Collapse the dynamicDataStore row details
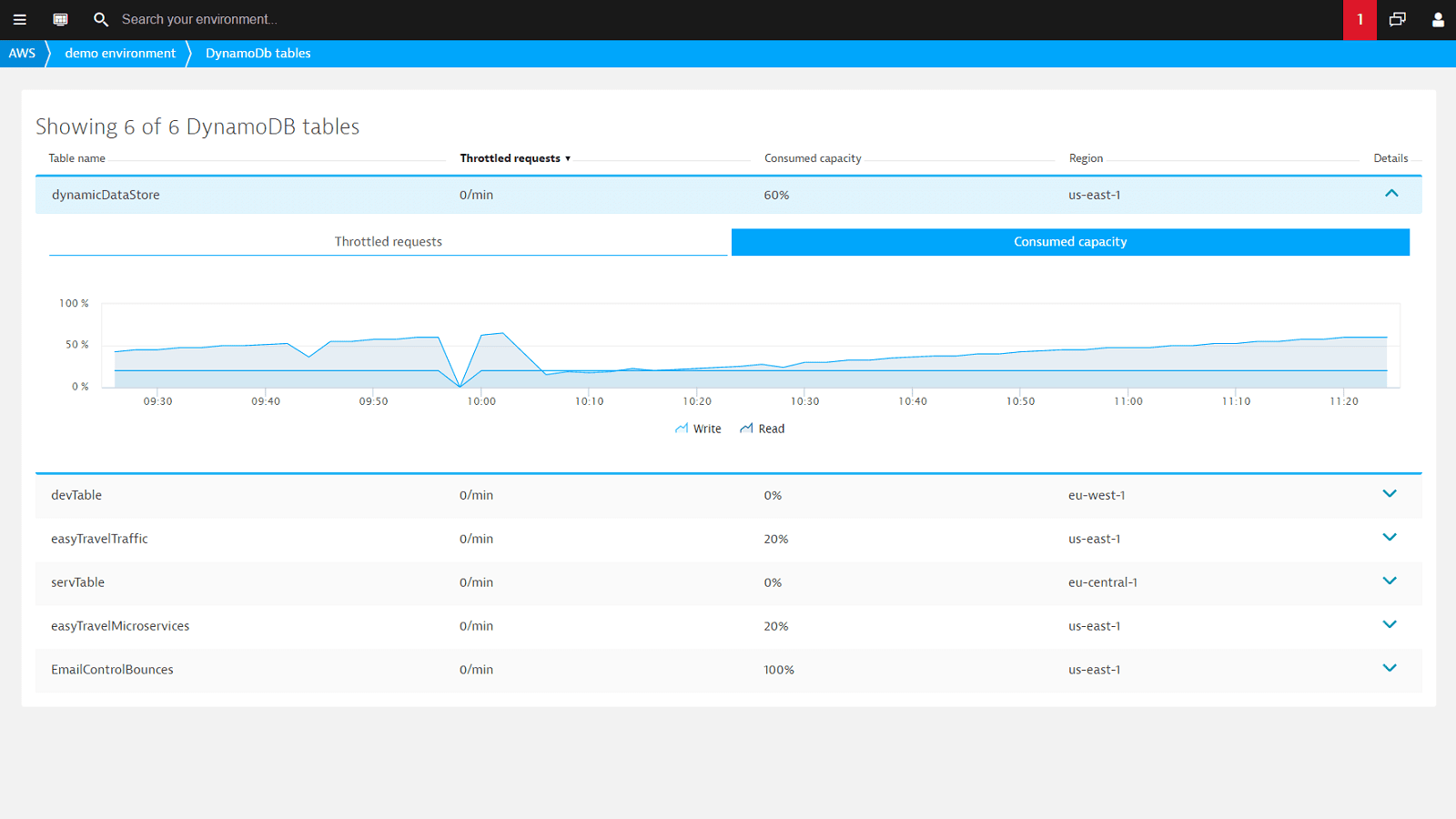The image size is (1456, 819). pyautogui.click(x=1390, y=194)
